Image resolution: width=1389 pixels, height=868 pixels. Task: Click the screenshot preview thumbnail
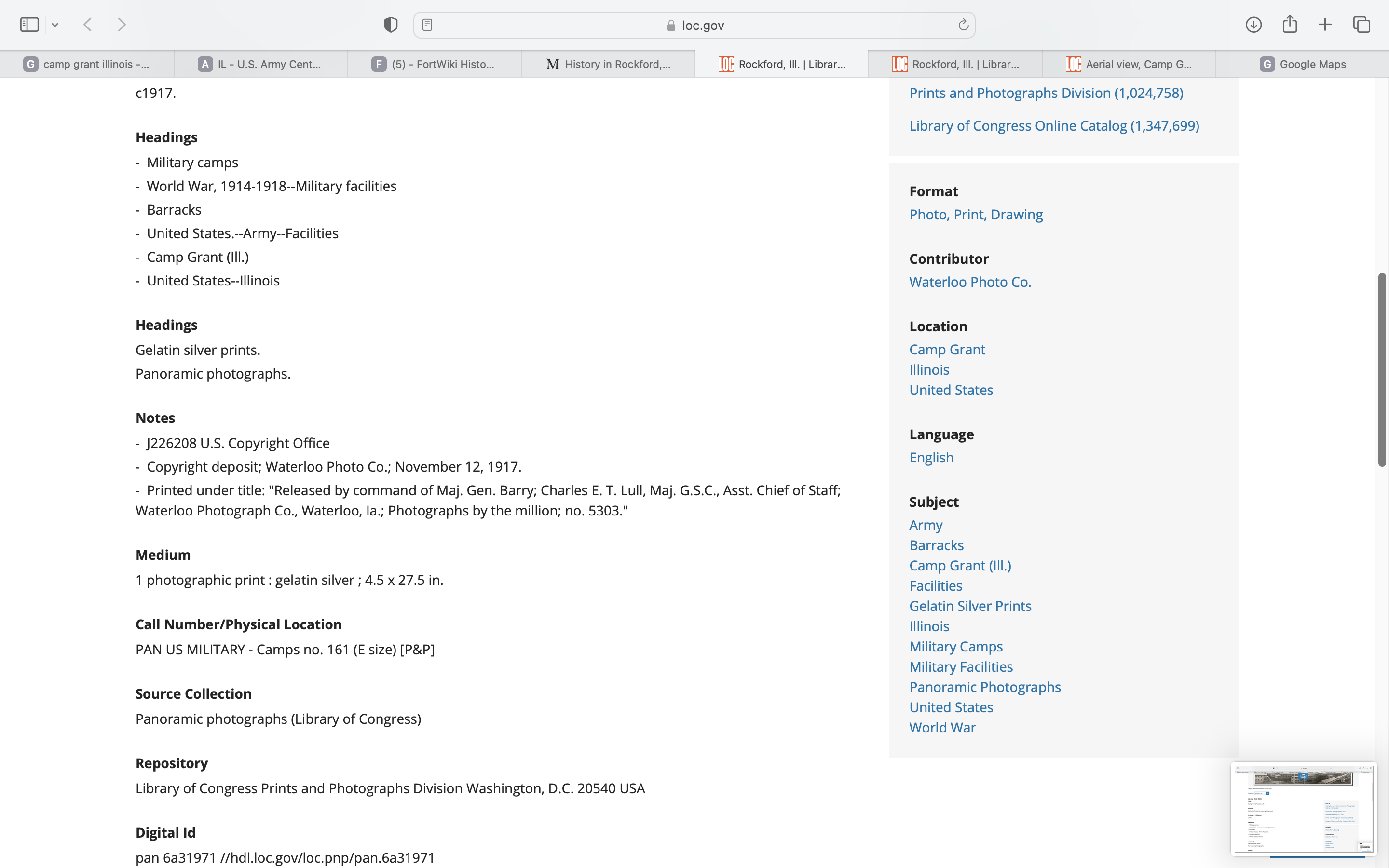(x=1303, y=809)
